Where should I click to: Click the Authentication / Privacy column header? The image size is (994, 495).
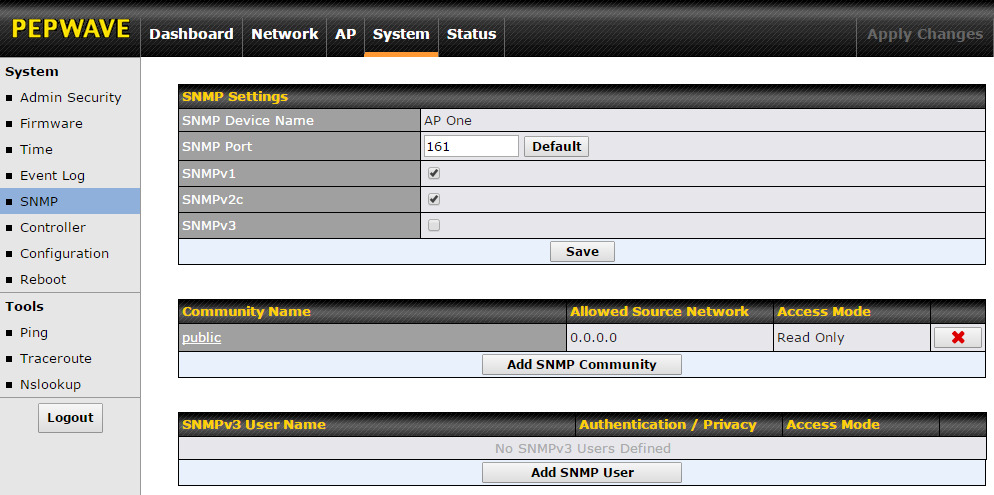pos(679,425)
